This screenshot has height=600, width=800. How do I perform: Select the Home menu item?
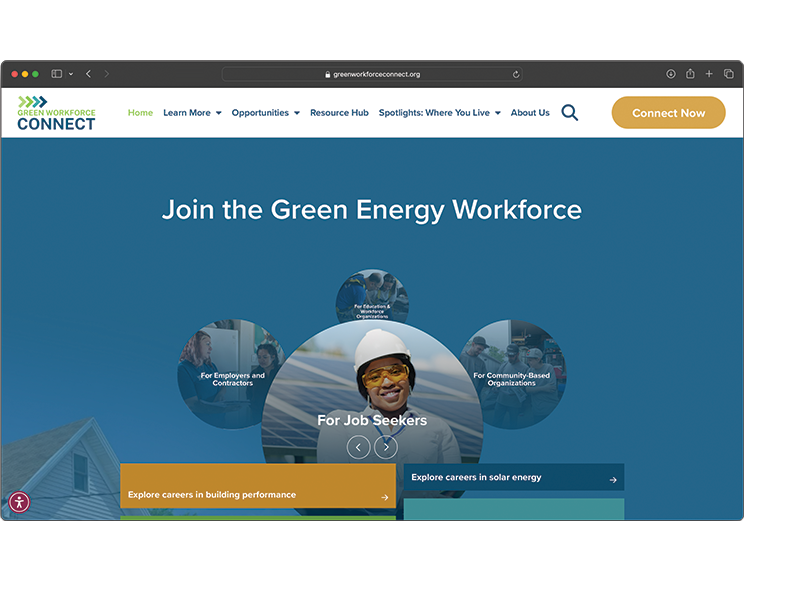pos(140,113)
